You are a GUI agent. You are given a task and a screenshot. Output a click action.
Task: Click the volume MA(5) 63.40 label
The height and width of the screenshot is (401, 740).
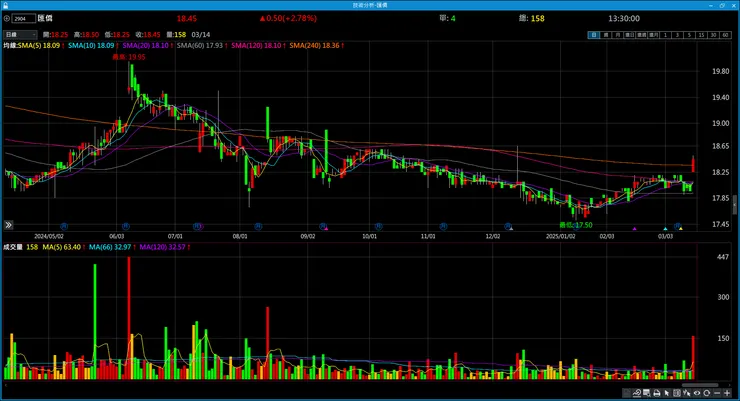coord(61,247)
